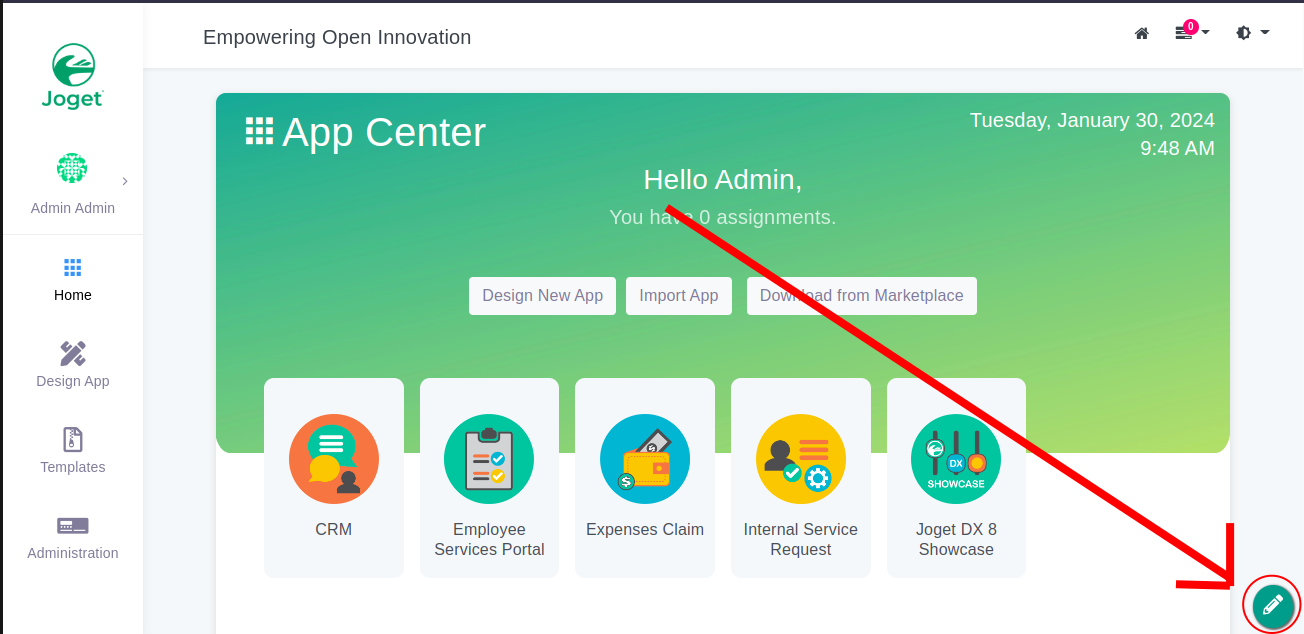The height and width of the screenshot is (634, 1304).
Task: Click Design New App button
Action: [542, 296]
